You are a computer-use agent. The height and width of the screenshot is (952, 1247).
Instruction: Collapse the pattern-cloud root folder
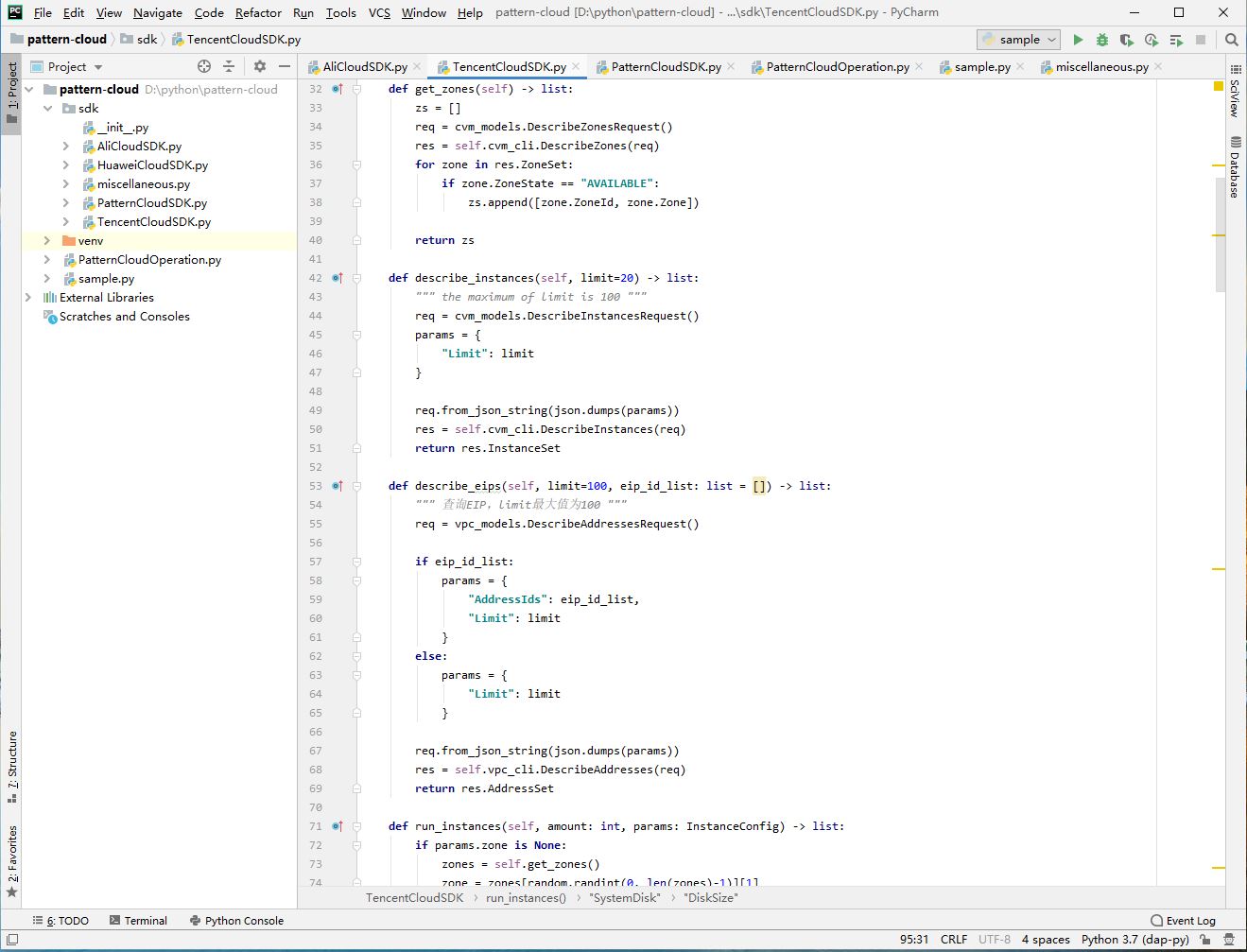29,89
